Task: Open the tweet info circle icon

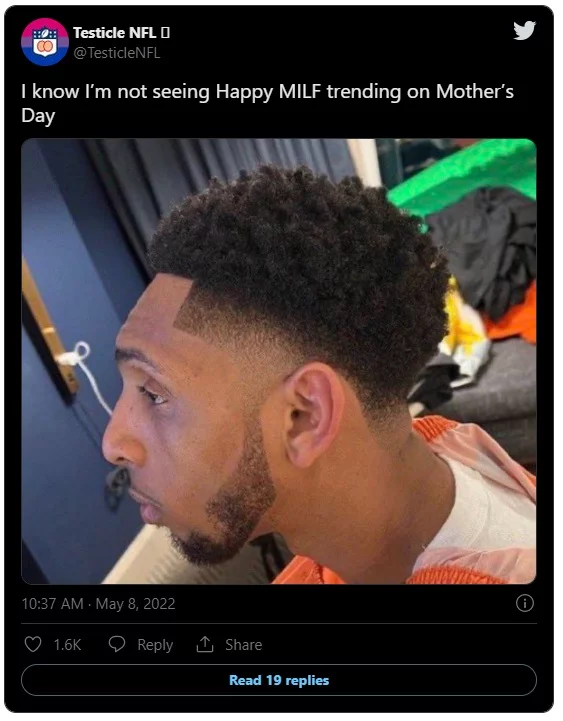Action: [x=525, y=603]
